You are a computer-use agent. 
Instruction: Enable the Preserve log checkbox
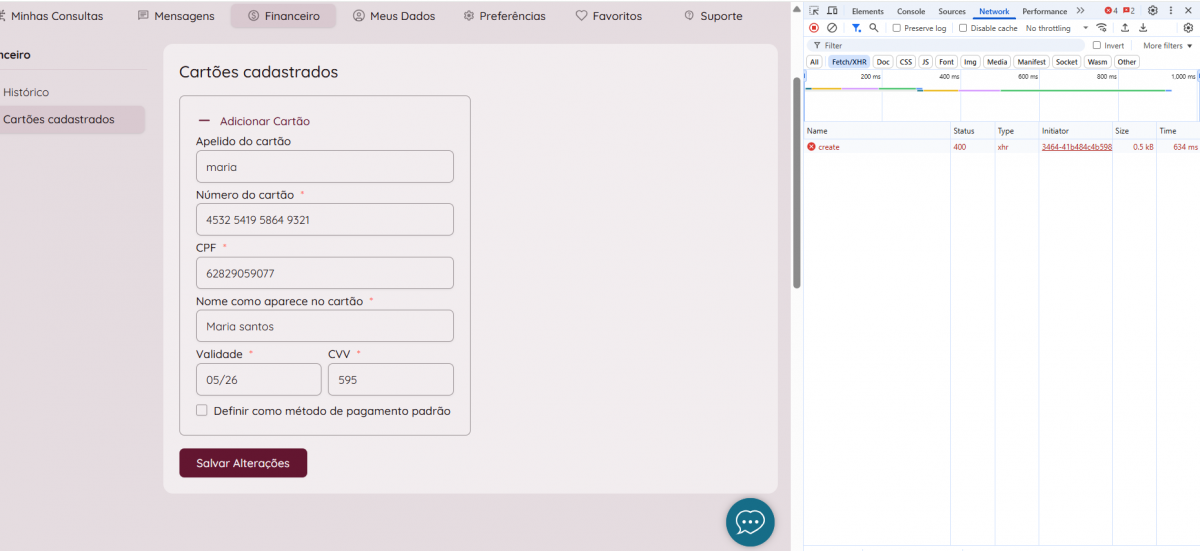point(897,28)
